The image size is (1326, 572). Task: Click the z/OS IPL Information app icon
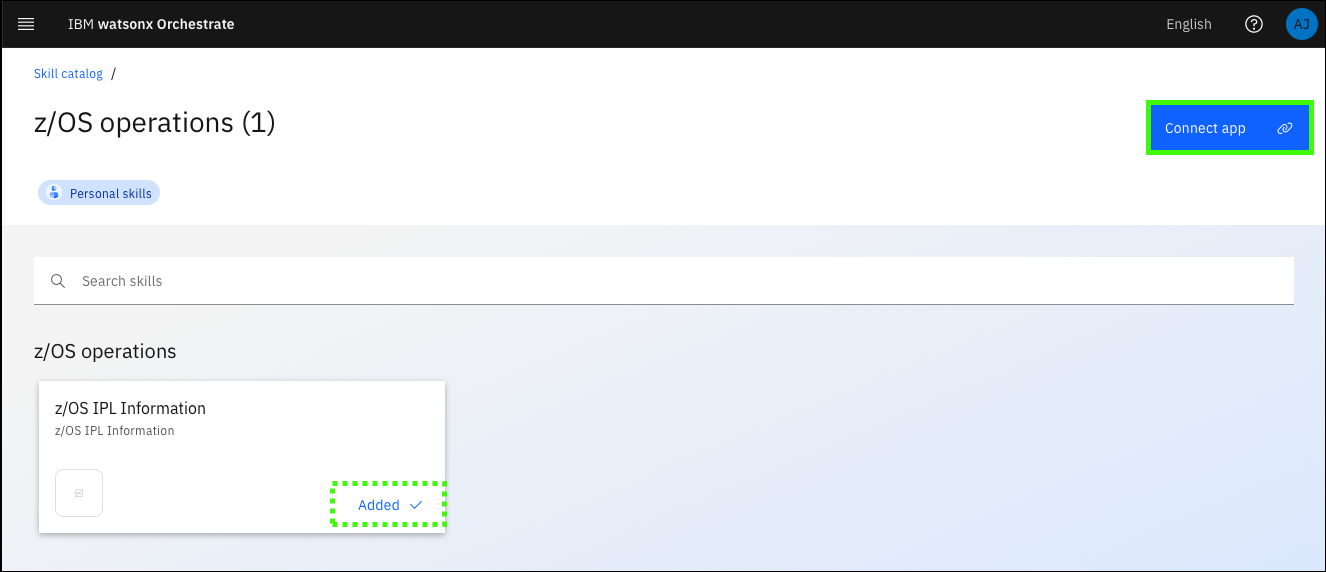click(79, 493)
